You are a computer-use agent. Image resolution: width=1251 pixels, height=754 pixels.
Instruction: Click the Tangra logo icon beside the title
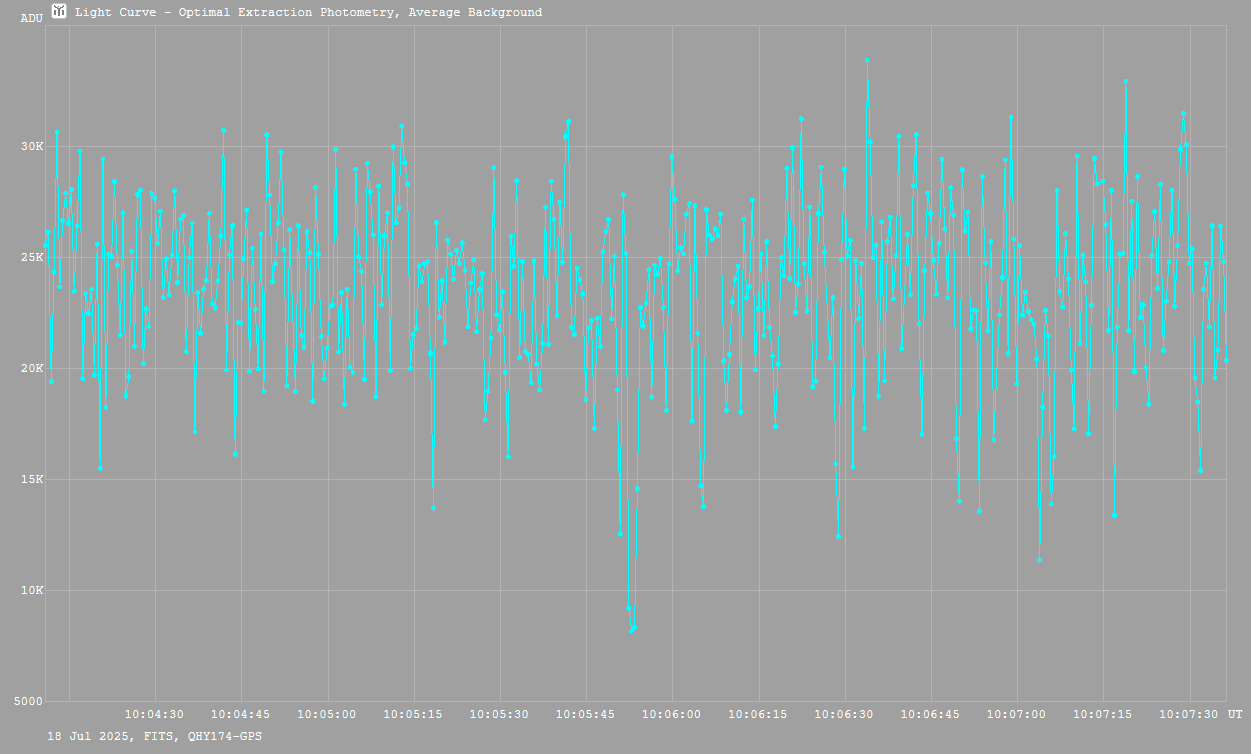click(x=60, y=12)
